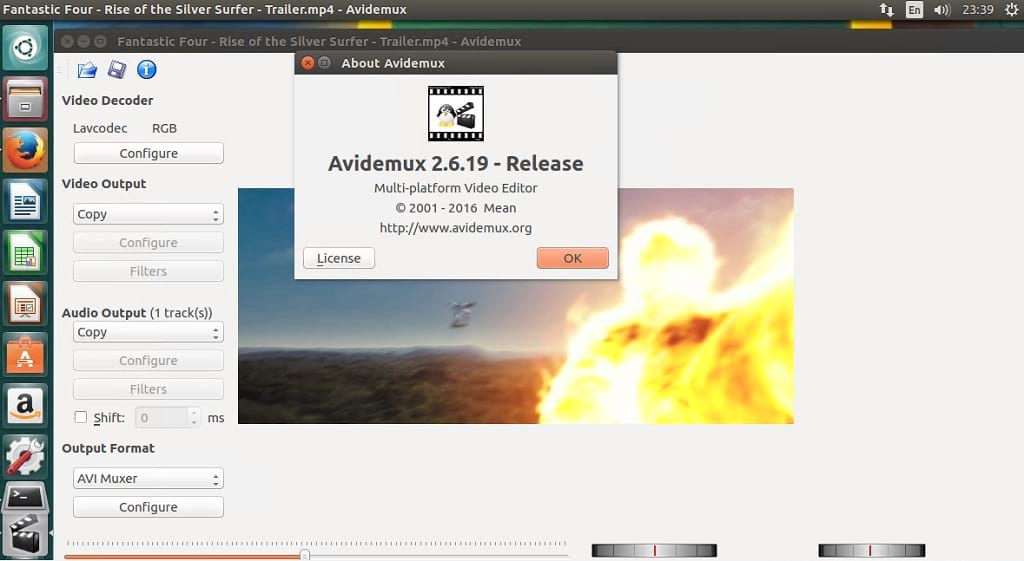Open Files manager from launcher
1024x561 pixels.
coord(25,99)
